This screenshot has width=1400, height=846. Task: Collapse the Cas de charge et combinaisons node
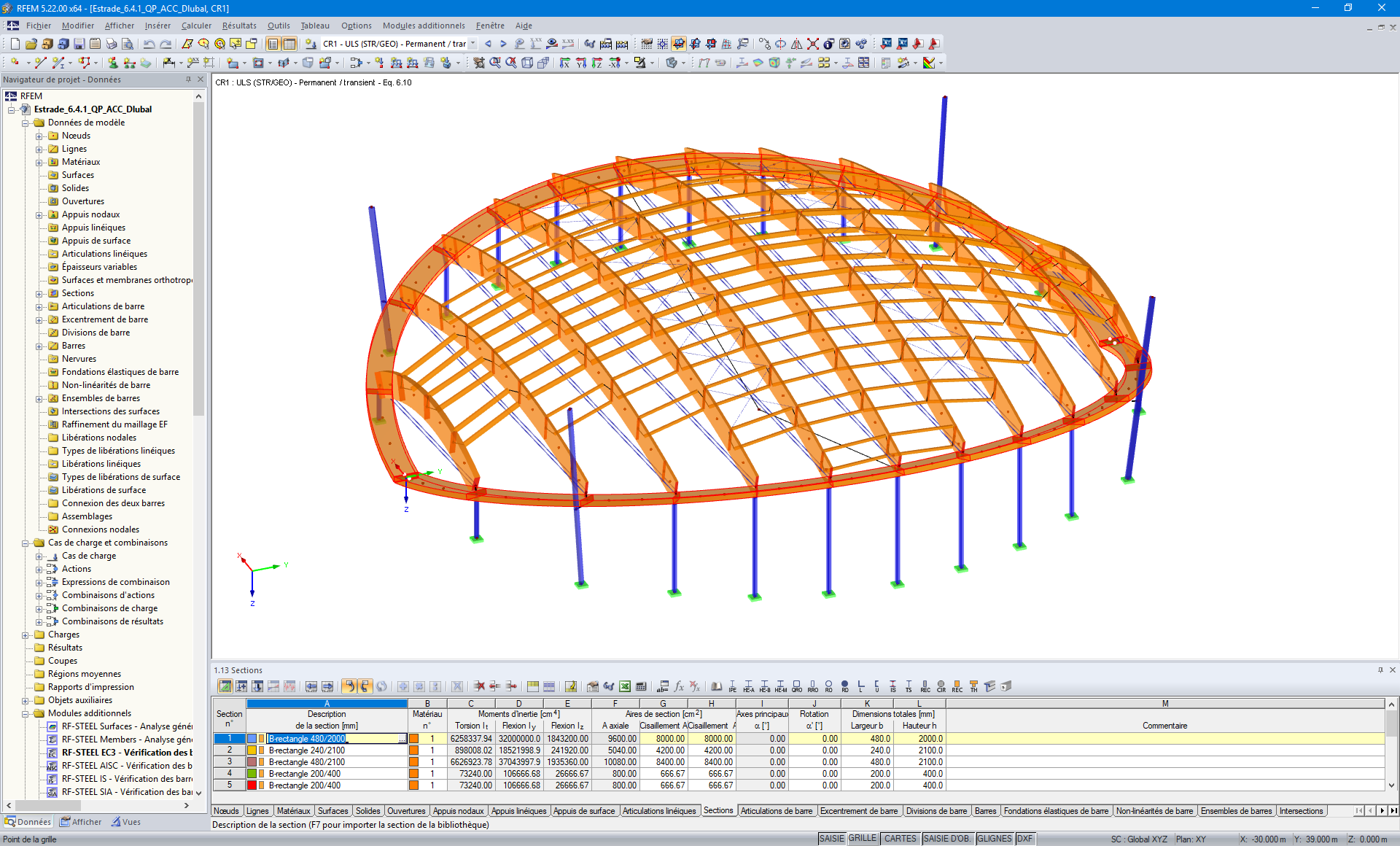coord(26,543)
